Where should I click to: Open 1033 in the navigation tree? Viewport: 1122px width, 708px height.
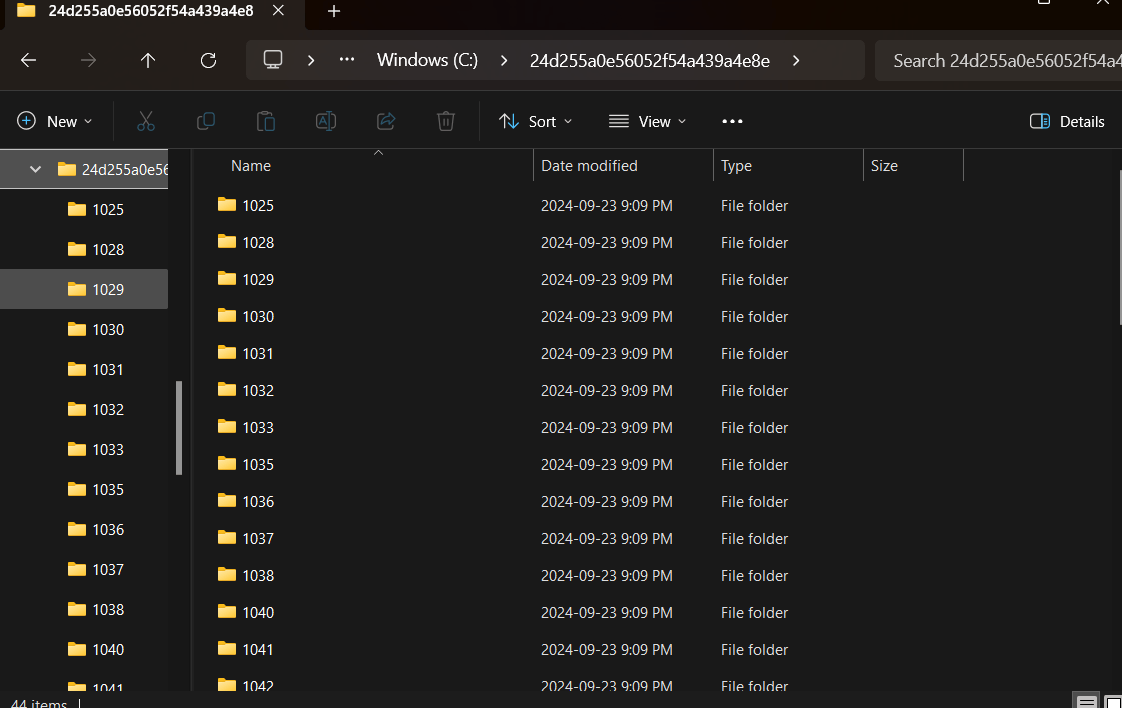(x=84, y=450)
